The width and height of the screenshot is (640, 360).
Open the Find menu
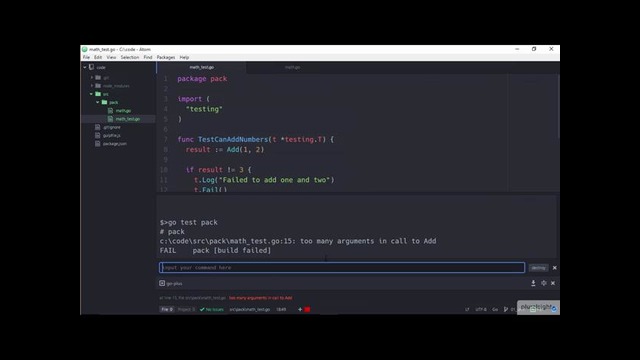(148, 58)
